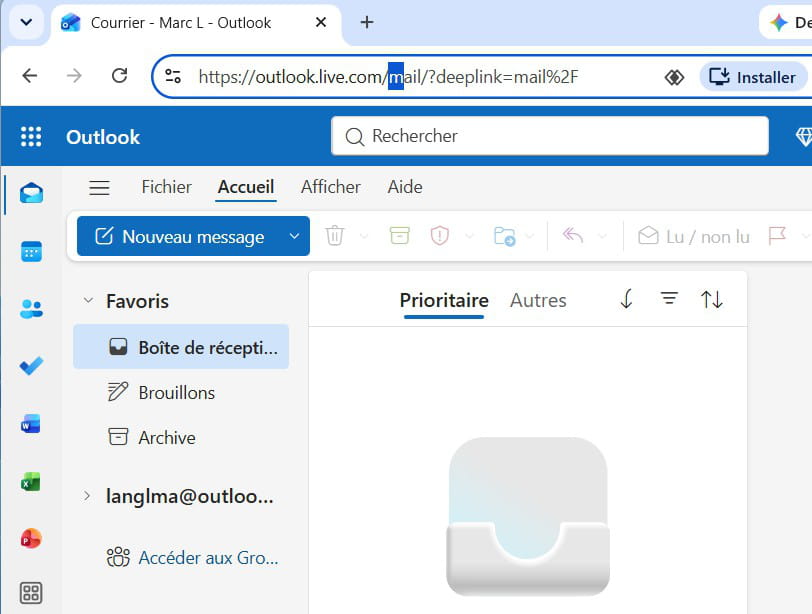Close the Courrier - Marc L tab
Screen dimensions: 812x614
[321, 22]
